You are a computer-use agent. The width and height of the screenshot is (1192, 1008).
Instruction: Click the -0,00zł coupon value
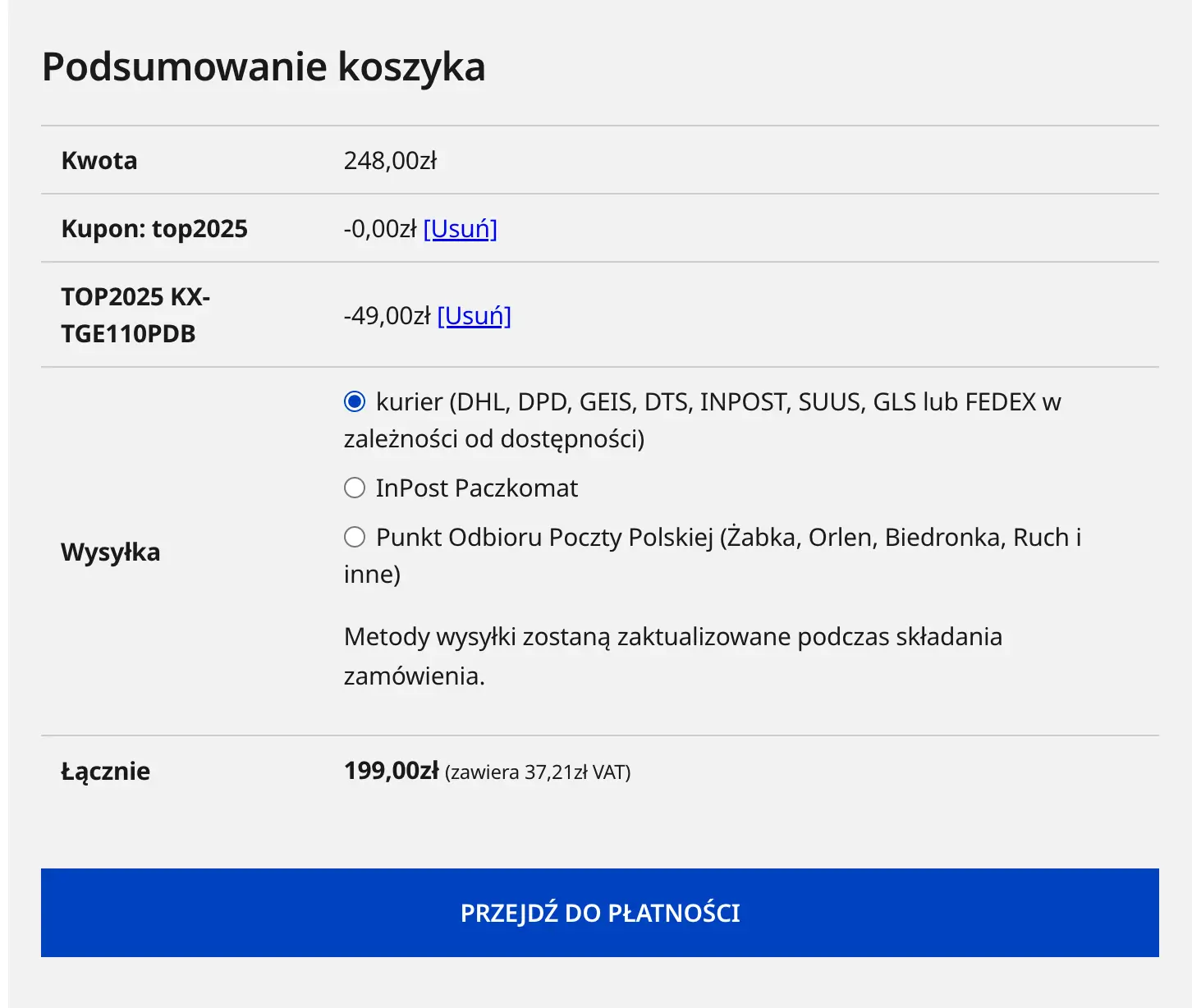(x=379, y=228)
